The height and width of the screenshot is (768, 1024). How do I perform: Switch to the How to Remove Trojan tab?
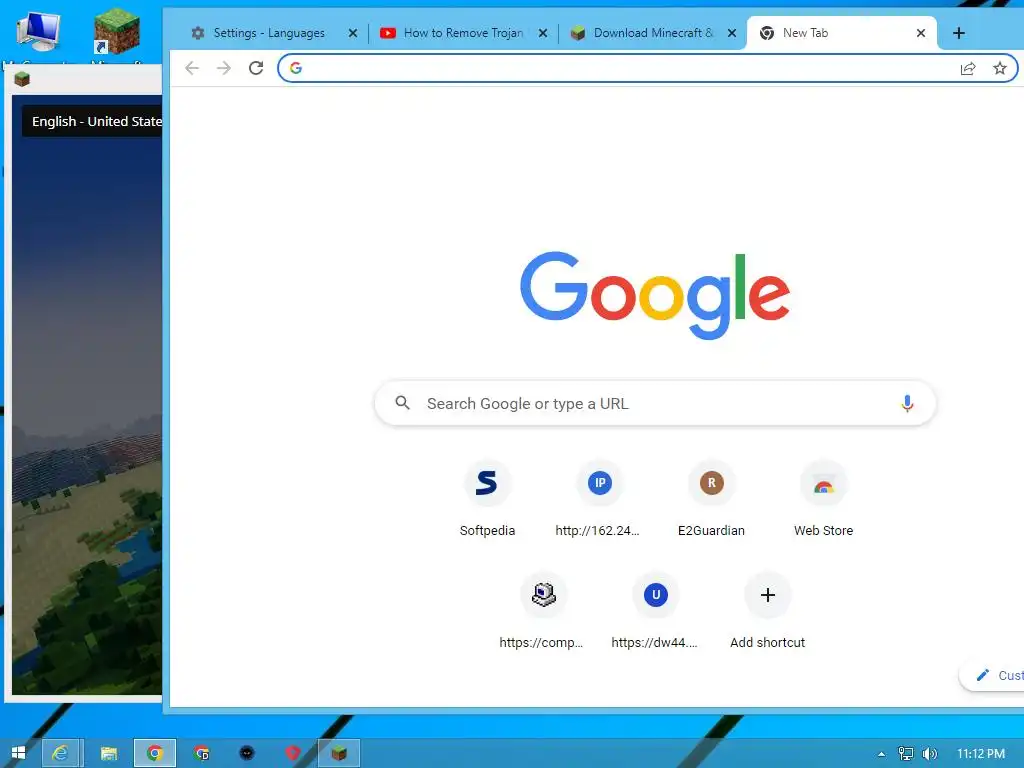(463, 33)
